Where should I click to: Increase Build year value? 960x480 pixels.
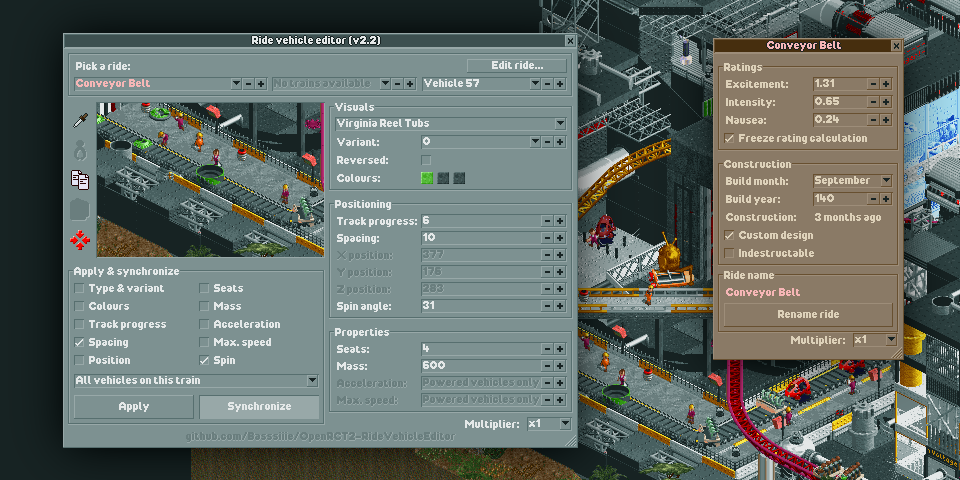pos(886,199)
